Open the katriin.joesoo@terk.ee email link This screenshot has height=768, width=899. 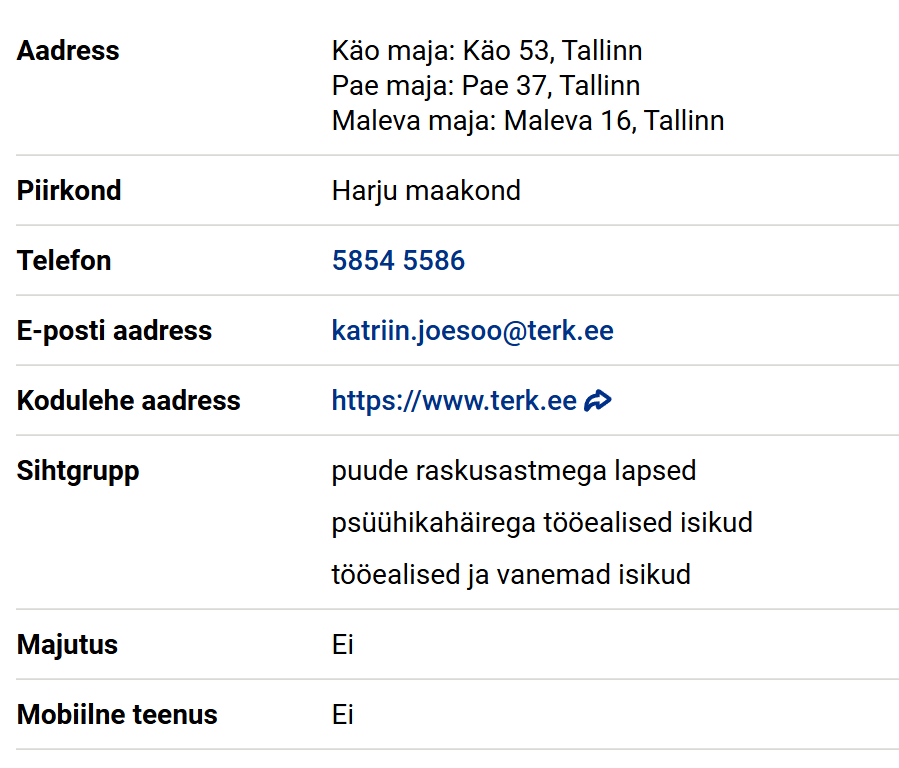472,331
